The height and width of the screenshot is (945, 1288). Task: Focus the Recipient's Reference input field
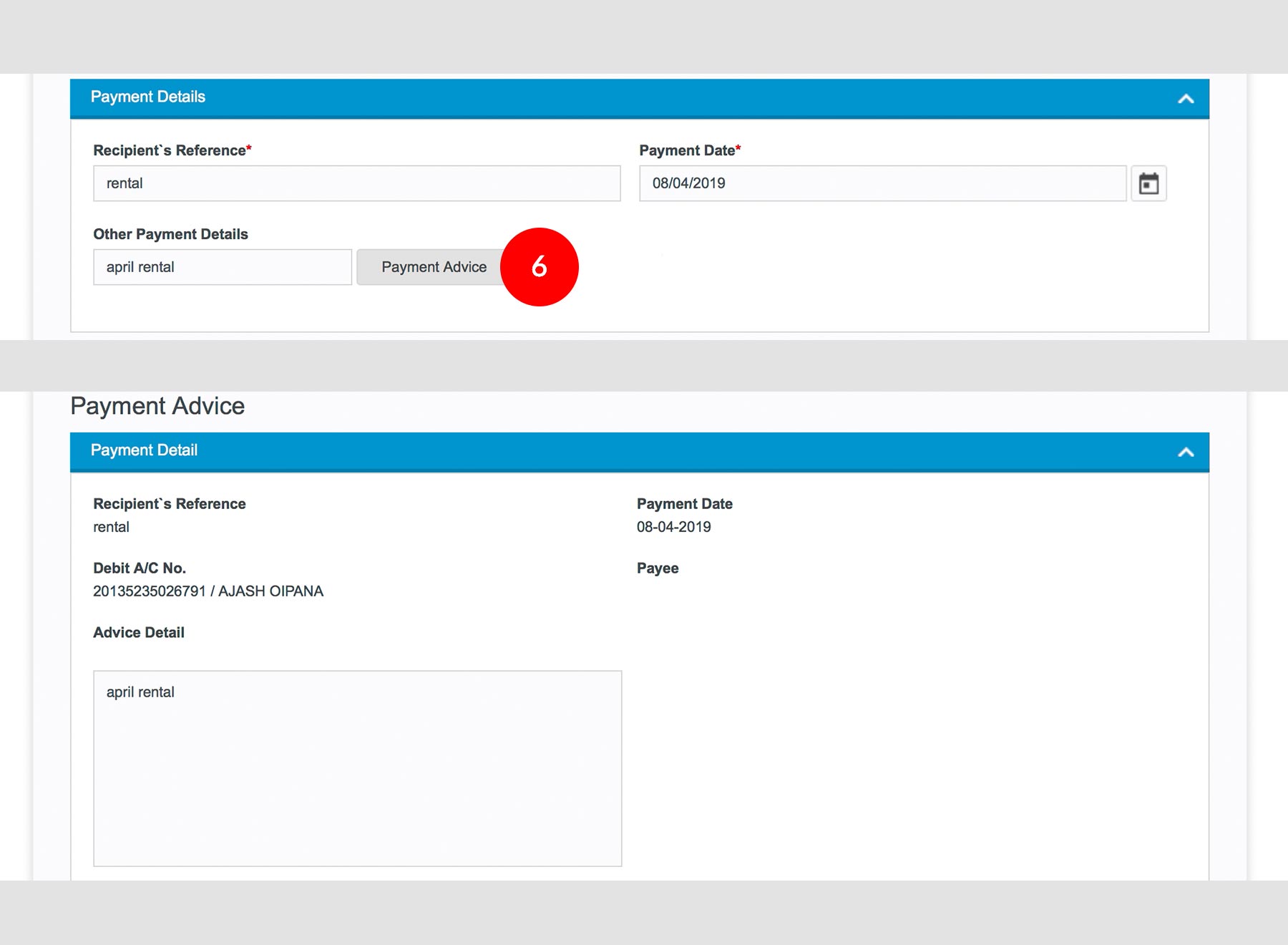coord(356,183)
